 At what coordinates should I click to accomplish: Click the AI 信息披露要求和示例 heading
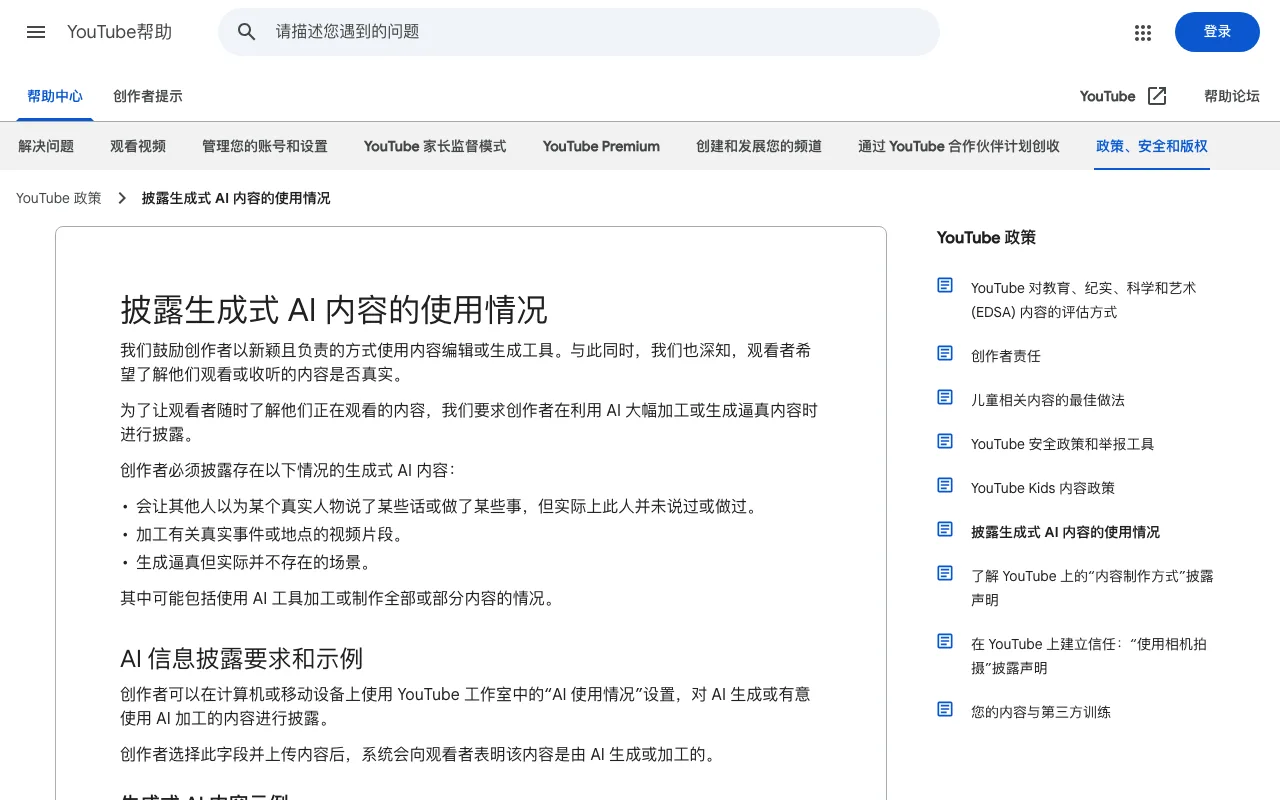[x=241, y=658]
